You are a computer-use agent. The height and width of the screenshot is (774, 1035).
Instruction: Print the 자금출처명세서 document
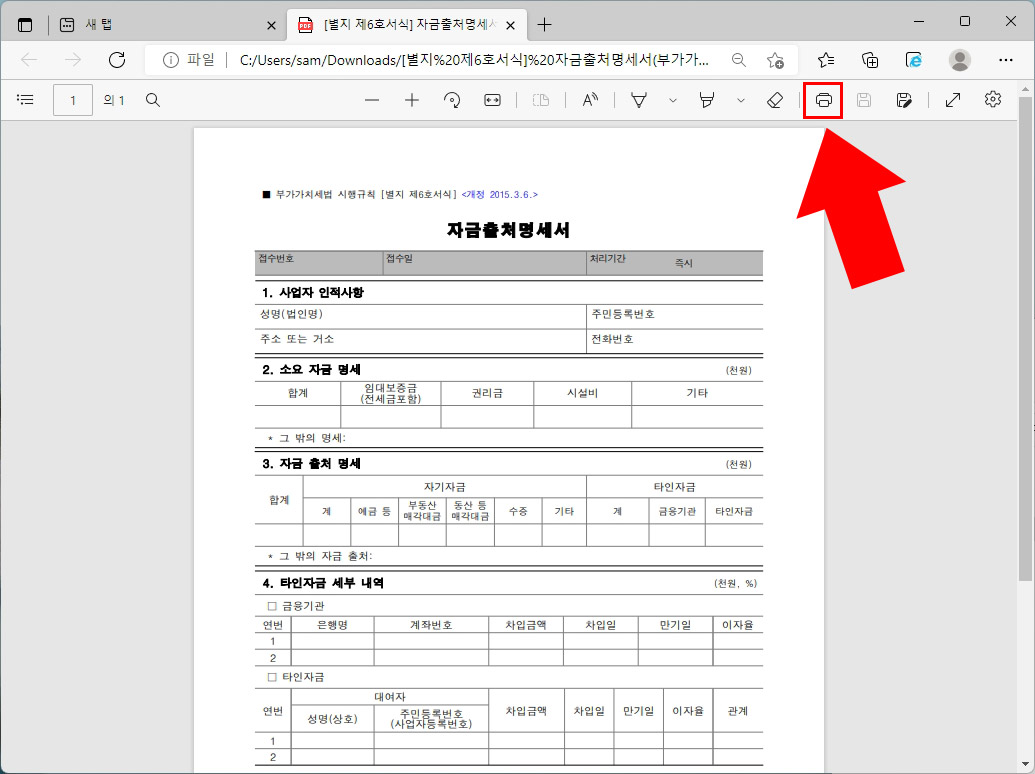822,100
